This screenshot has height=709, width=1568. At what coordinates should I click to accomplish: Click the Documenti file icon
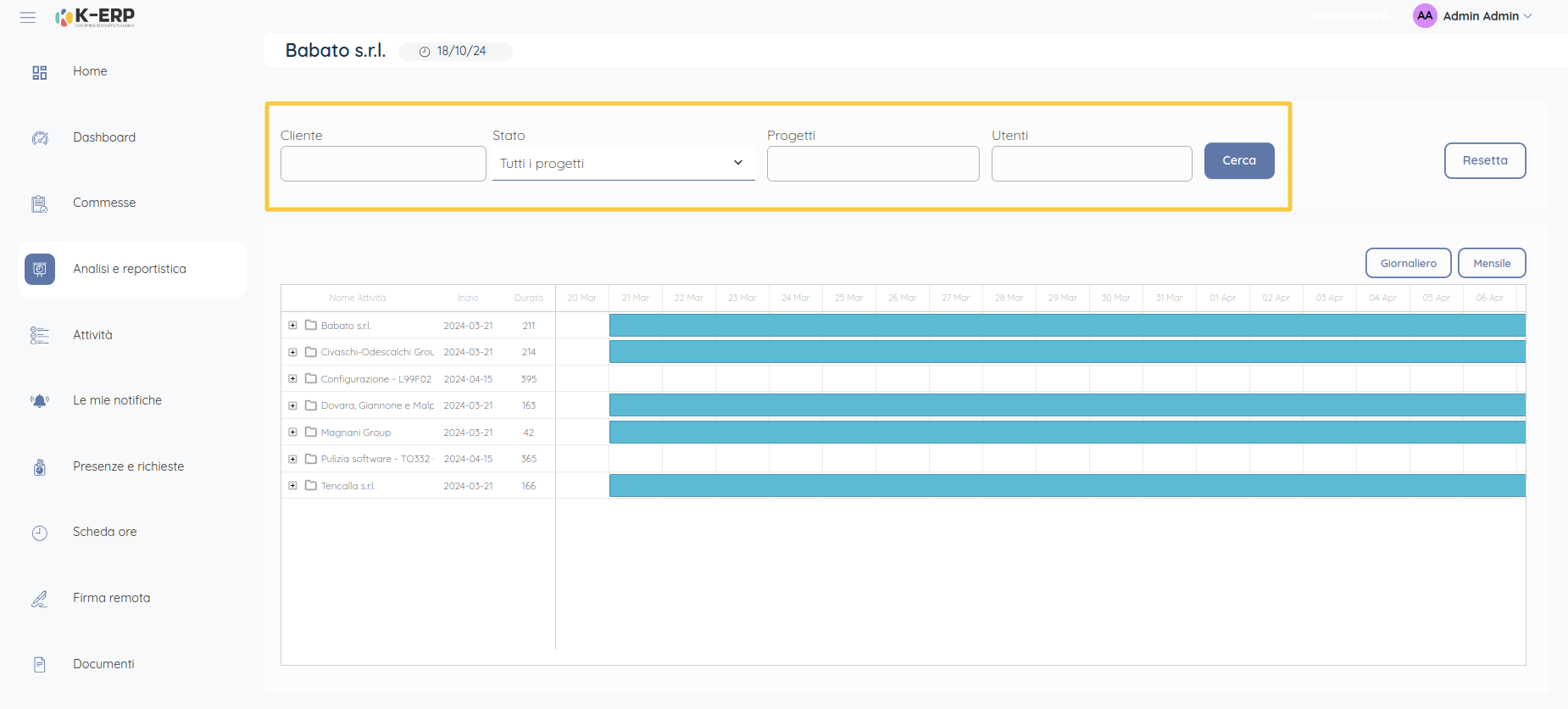(40, 665)
